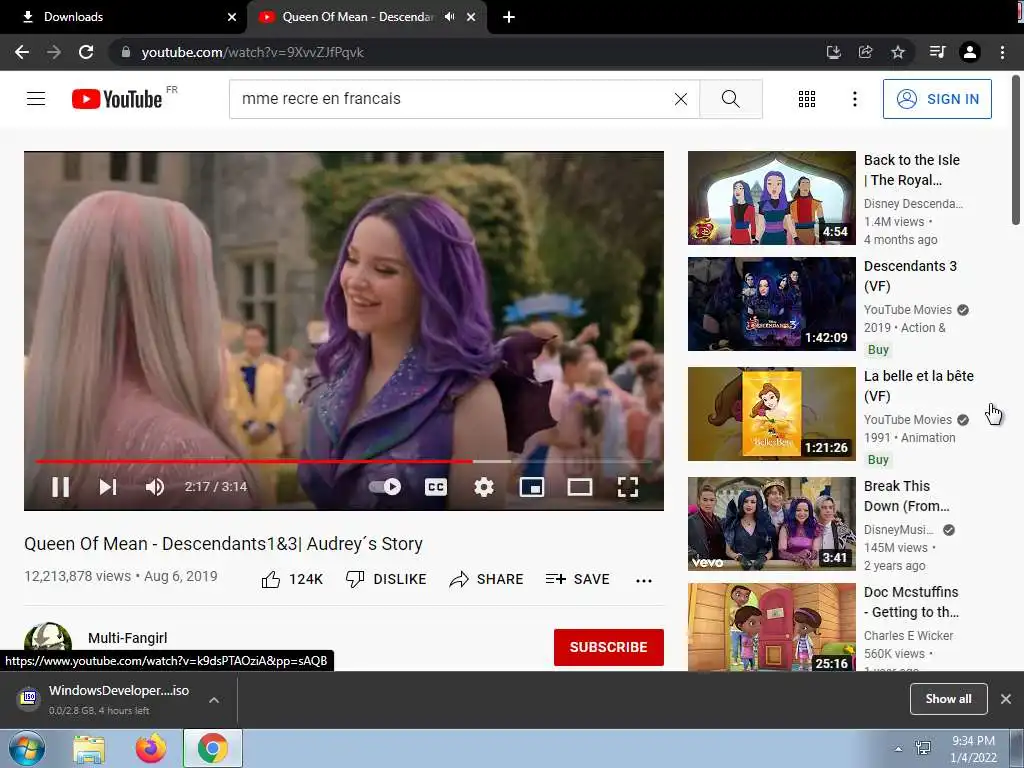Click the address bar URL
The height and width of the screenshot is (768, 1024).
pyautogui.click(x=252, y=52)
